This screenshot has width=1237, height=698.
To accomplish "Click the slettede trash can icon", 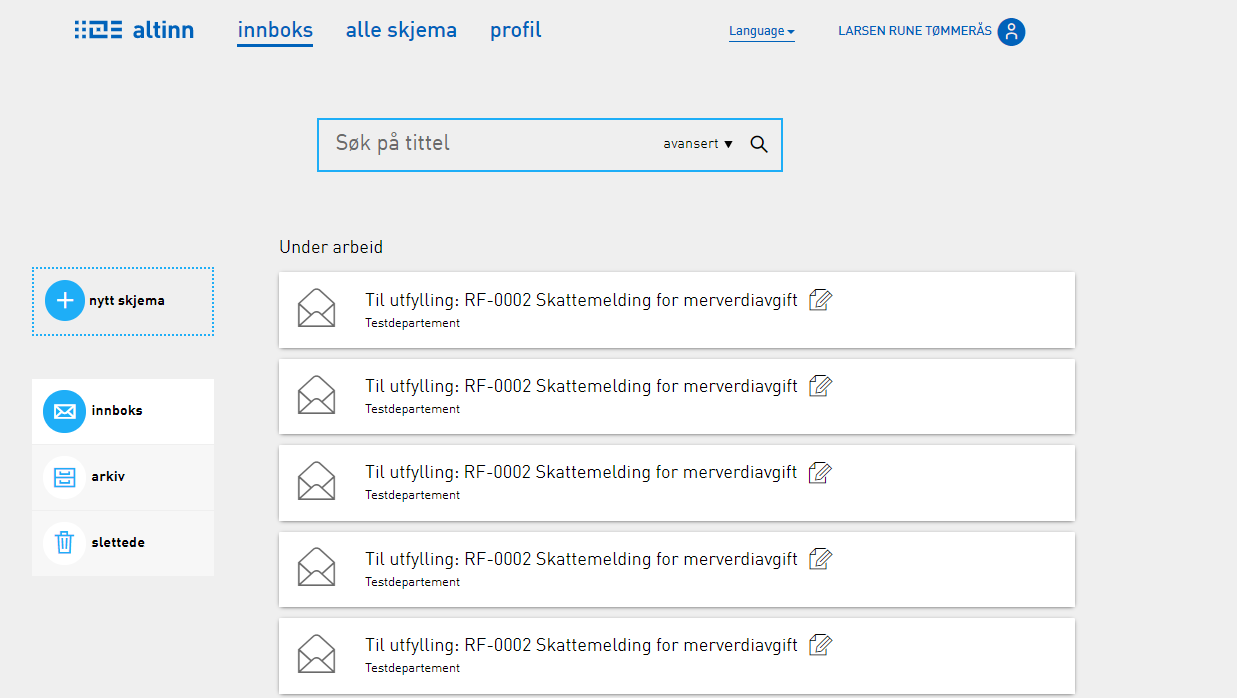I will [64, 543].
